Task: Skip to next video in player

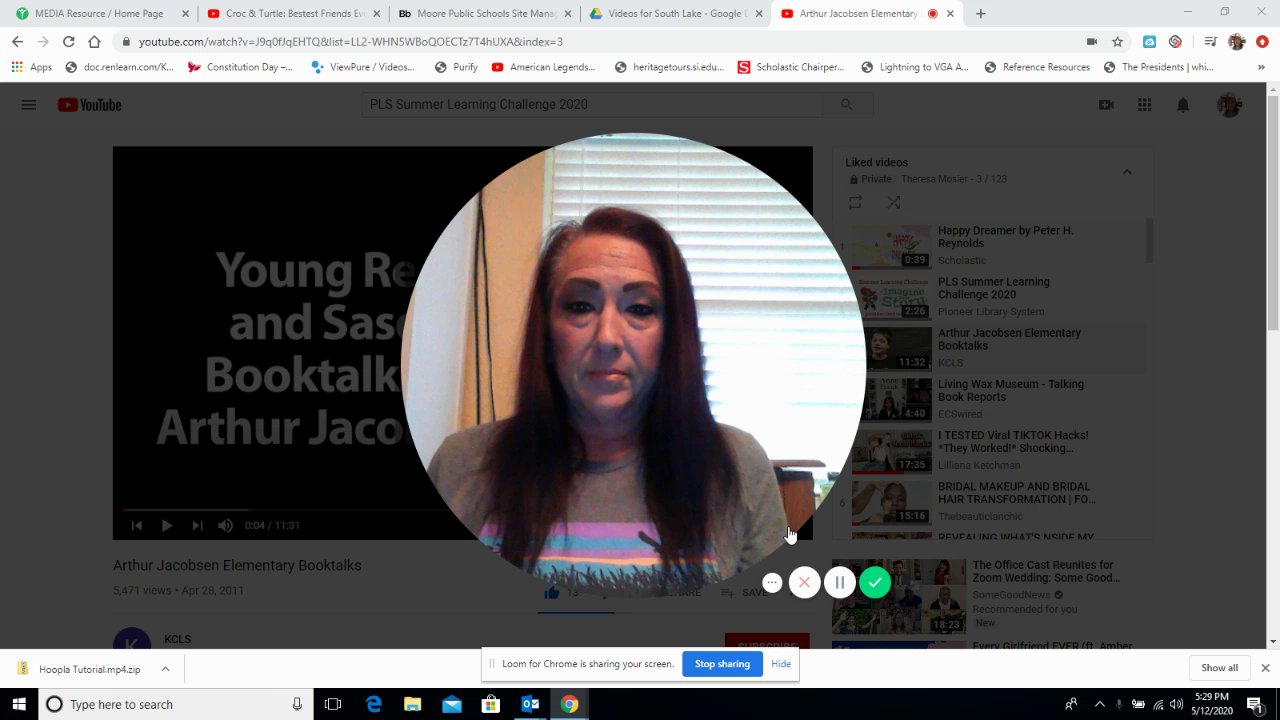Action: click(197, 525)
